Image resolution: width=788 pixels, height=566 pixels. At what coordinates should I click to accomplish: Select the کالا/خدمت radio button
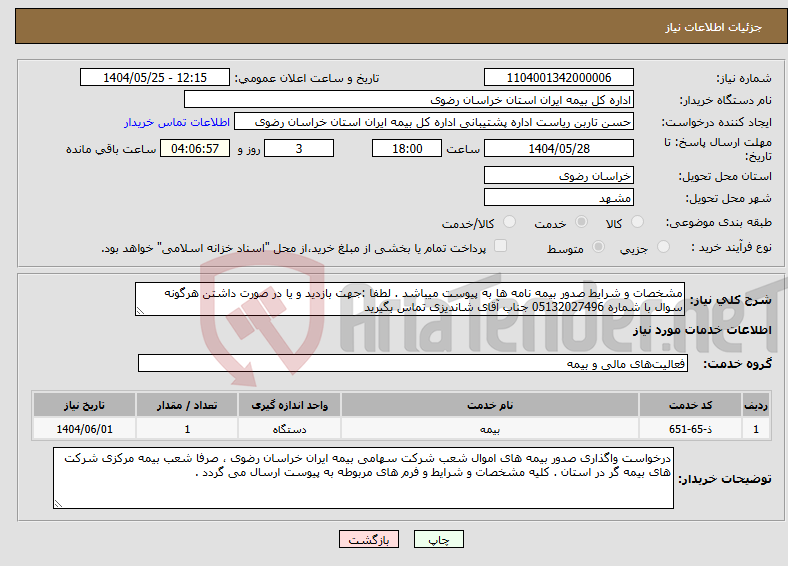(x=510, y=222)
